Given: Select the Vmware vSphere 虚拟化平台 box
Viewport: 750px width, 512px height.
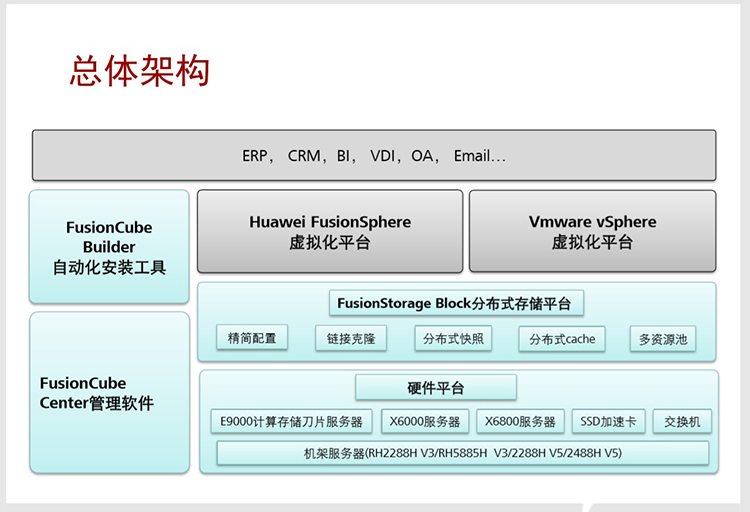Looking at the screenshot, I should coord(592,232).
